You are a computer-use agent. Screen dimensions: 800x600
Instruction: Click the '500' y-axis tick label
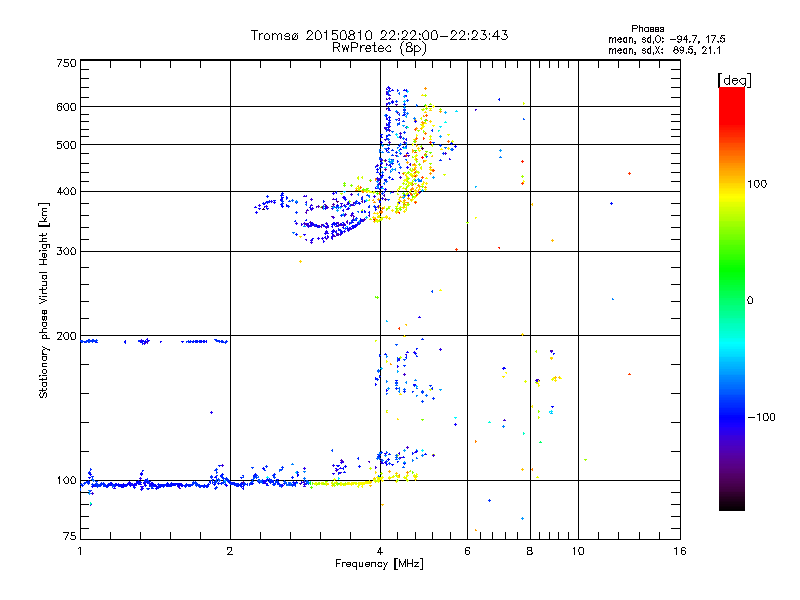click(66, 145)
